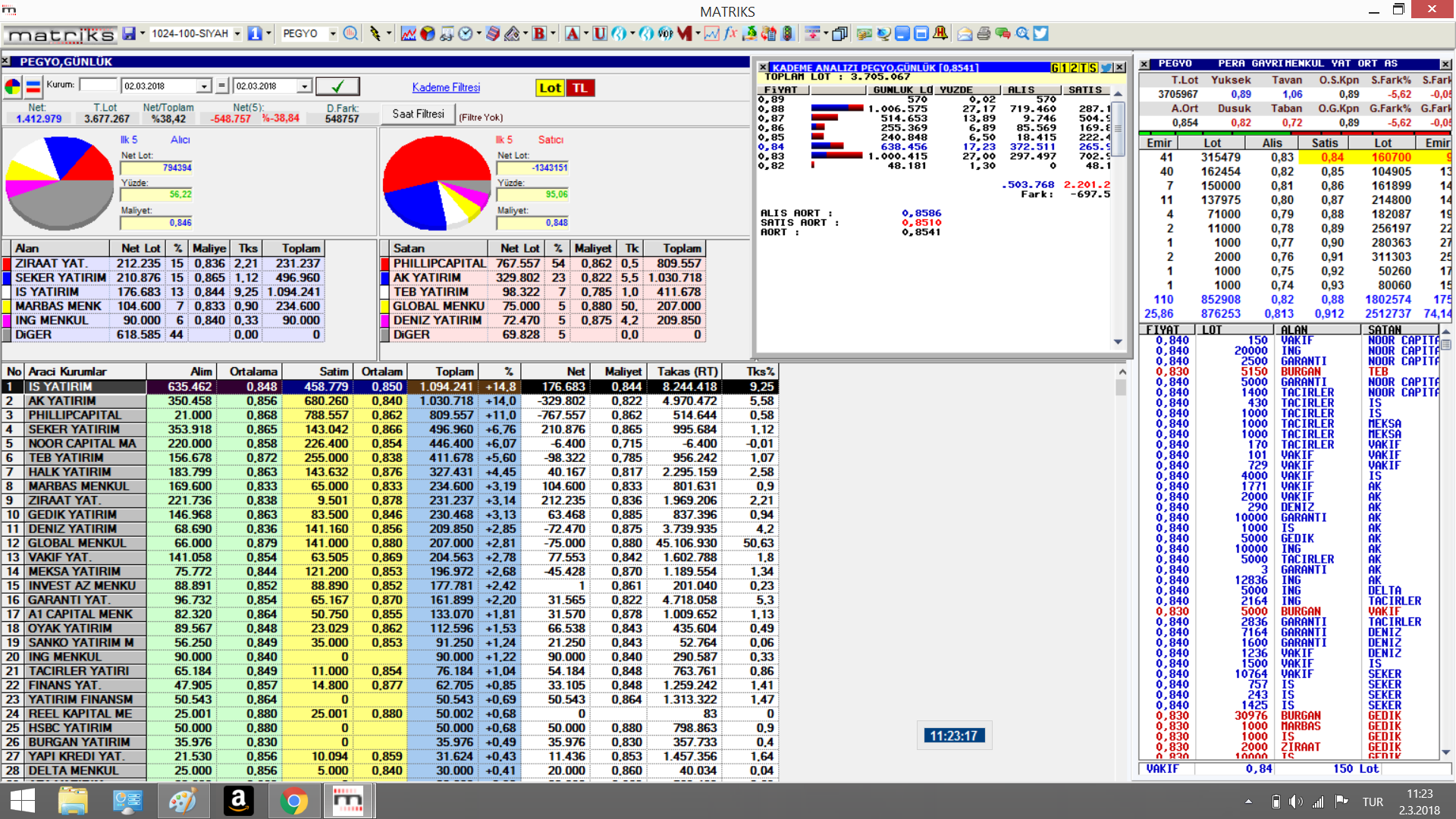Toggle S button in Kademe Analizi title
1456x819 pixels.
tap(1093, 67)
